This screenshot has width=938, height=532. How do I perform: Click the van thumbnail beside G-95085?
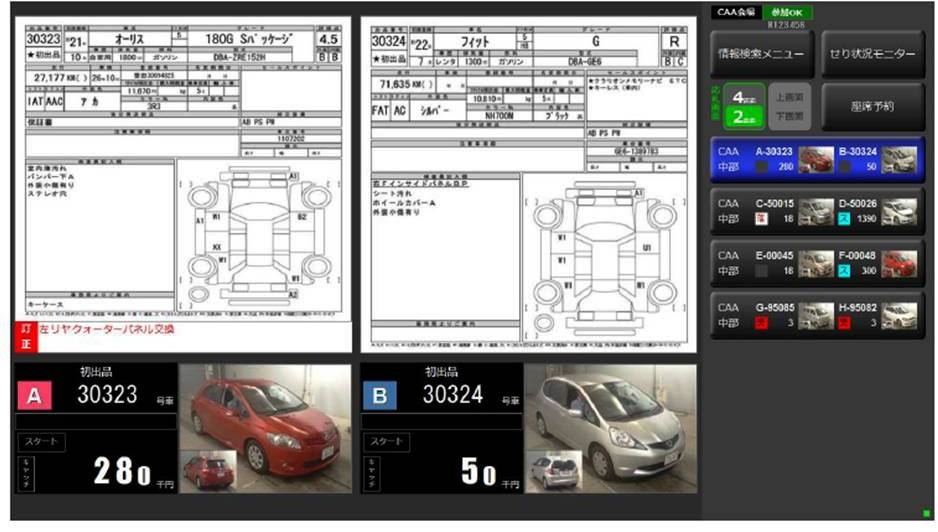(x=815, y=316)
